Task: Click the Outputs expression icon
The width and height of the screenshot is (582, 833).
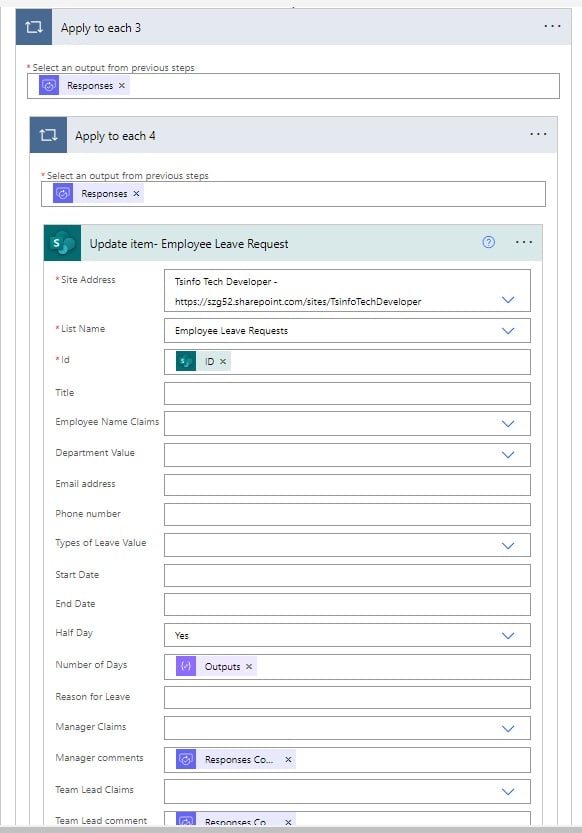Action: 186,666
